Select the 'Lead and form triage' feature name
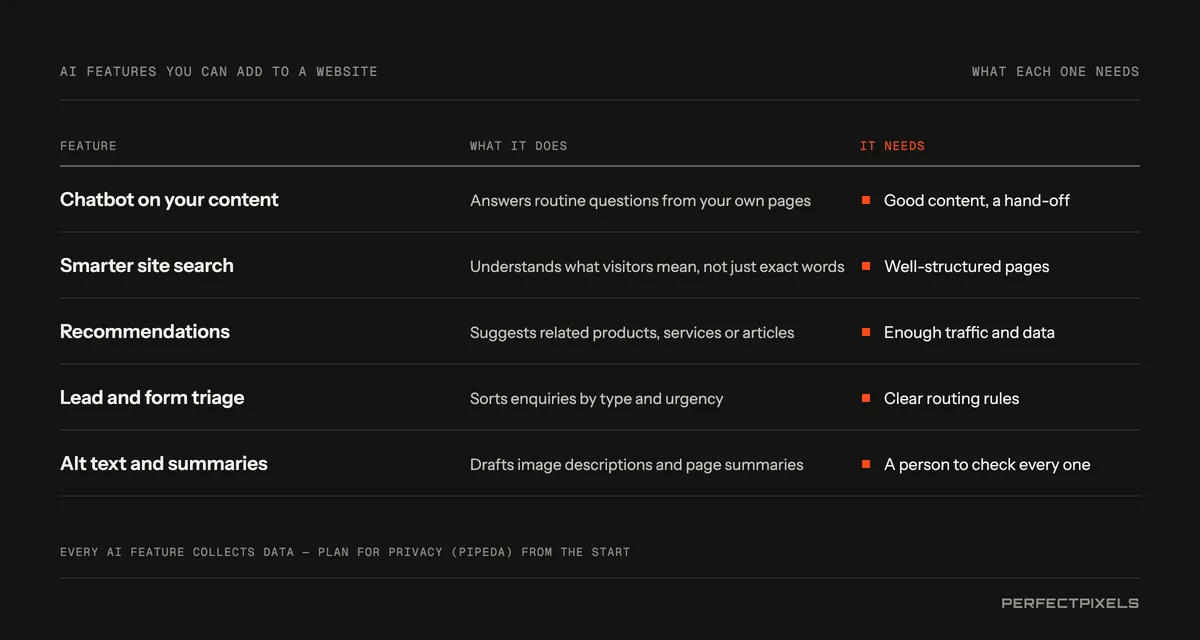The height and width of the screenshot is (640, 1200). click(152, 398)
